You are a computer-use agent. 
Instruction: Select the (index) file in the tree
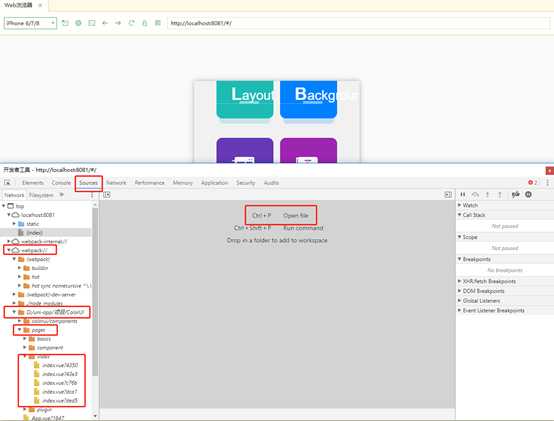point(35,232)
